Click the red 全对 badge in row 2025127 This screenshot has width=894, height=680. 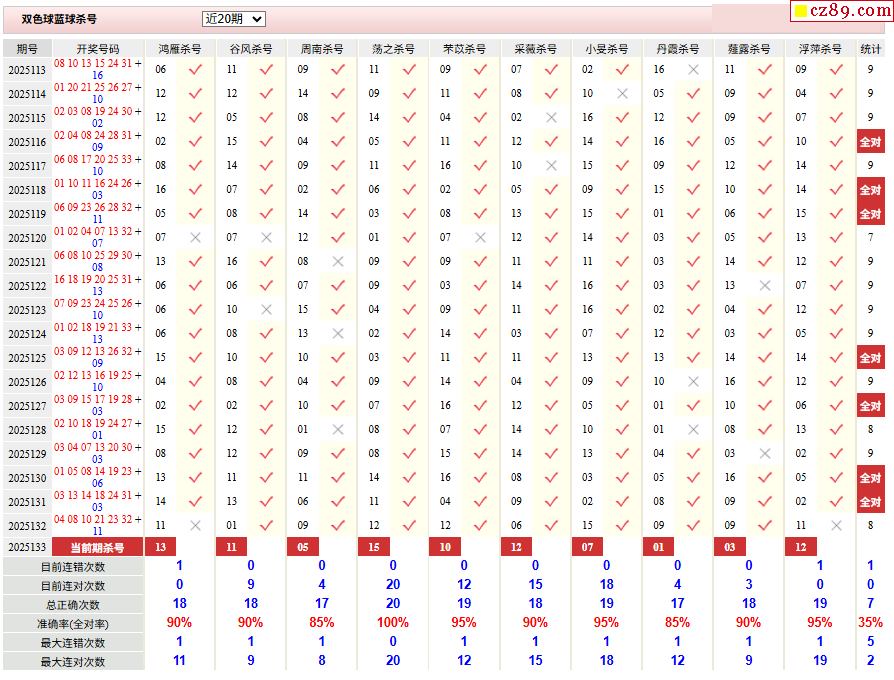[x=870, y=406]
